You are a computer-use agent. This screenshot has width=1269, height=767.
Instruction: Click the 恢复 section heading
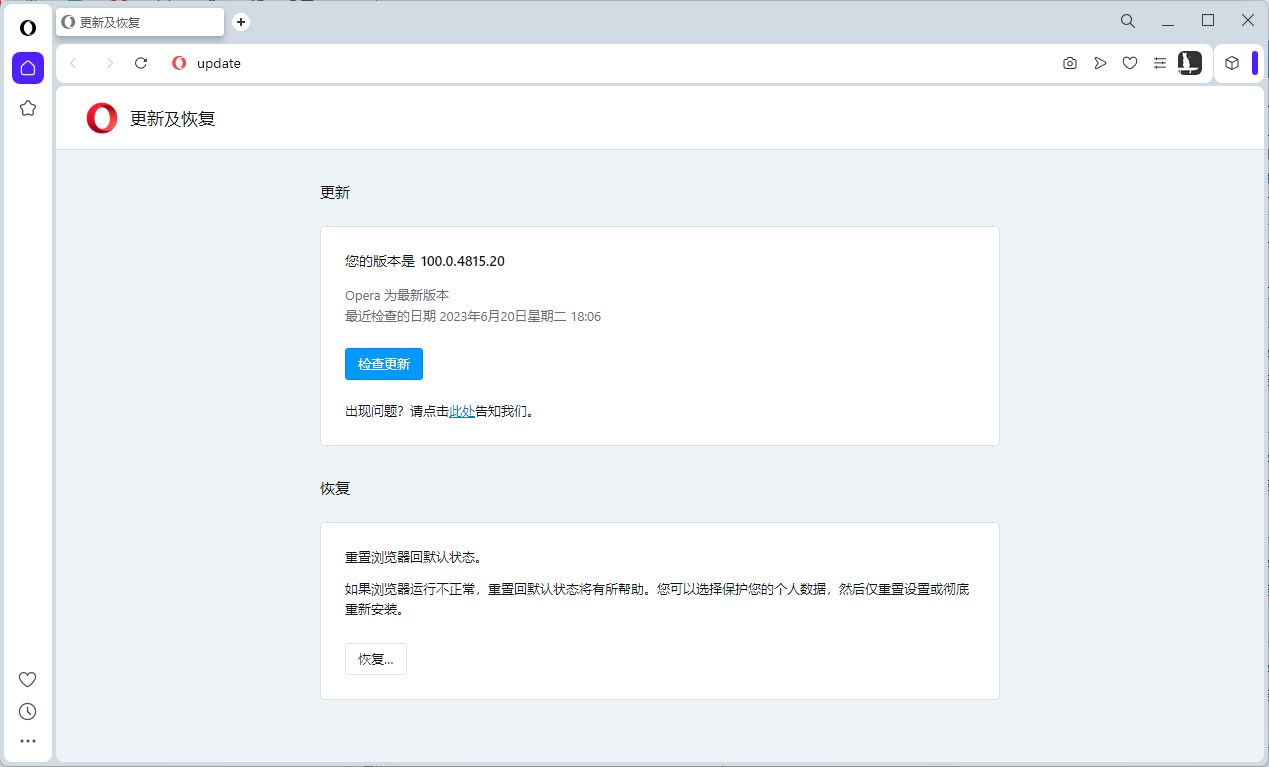(x=335, y=489)
